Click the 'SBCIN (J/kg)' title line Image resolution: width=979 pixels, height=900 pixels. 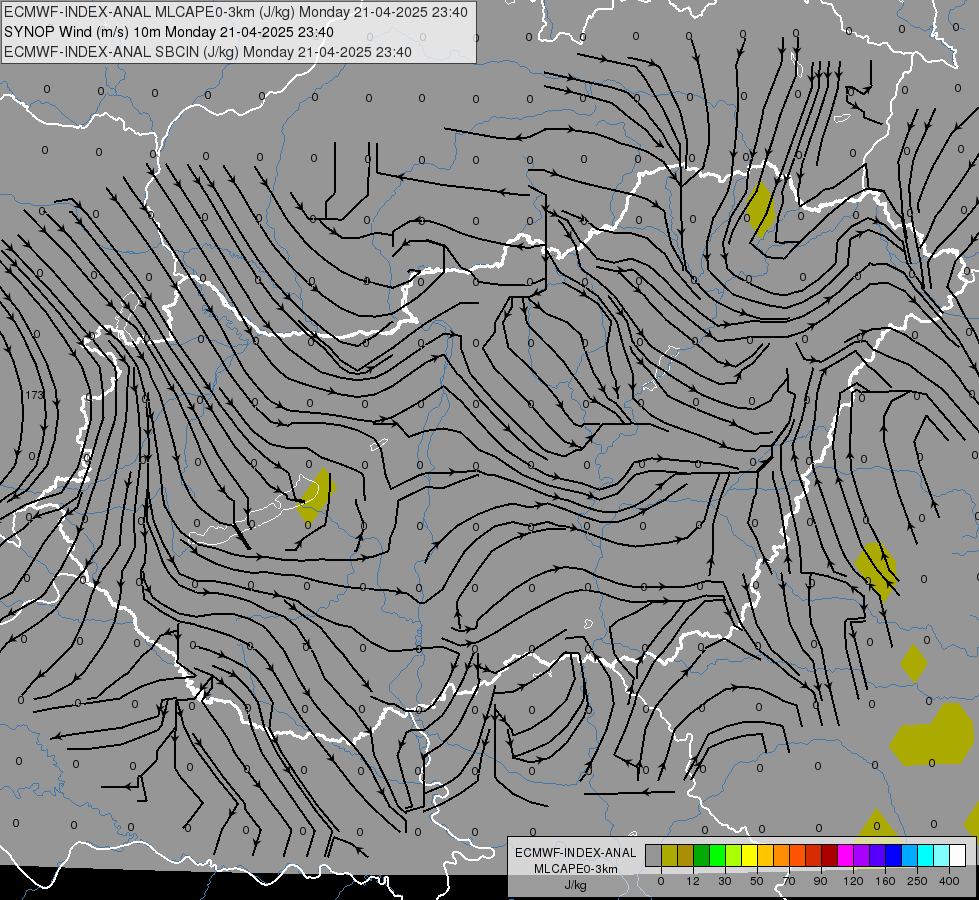coord(208,52)
